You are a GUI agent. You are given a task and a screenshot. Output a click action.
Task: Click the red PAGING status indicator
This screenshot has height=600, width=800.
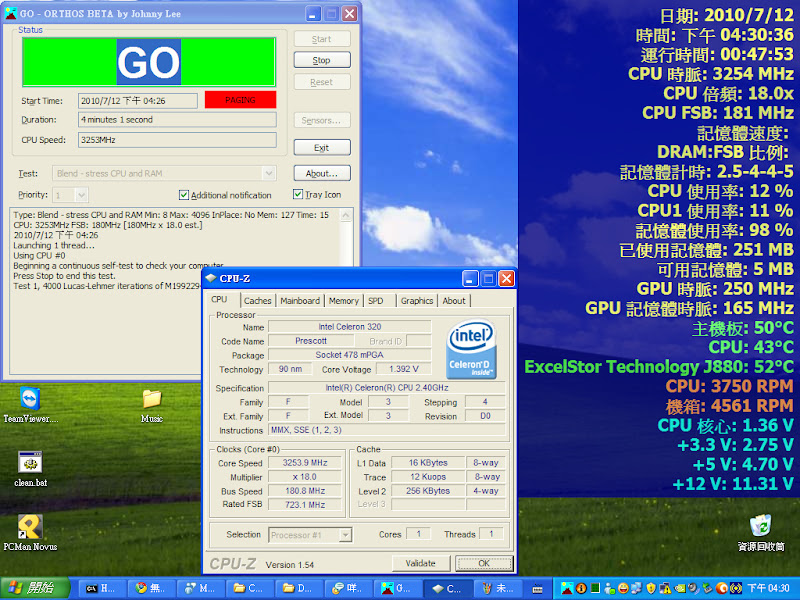tap(240, 100)
